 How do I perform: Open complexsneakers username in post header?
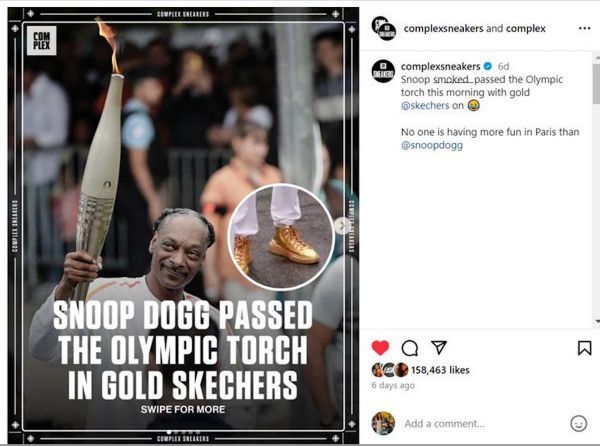[x=443, y=29]
